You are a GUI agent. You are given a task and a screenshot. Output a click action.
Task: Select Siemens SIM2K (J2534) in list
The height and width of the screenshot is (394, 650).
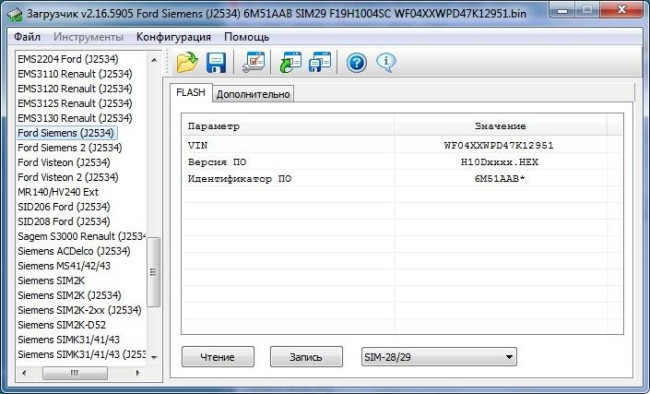click(x=70, y=295)
